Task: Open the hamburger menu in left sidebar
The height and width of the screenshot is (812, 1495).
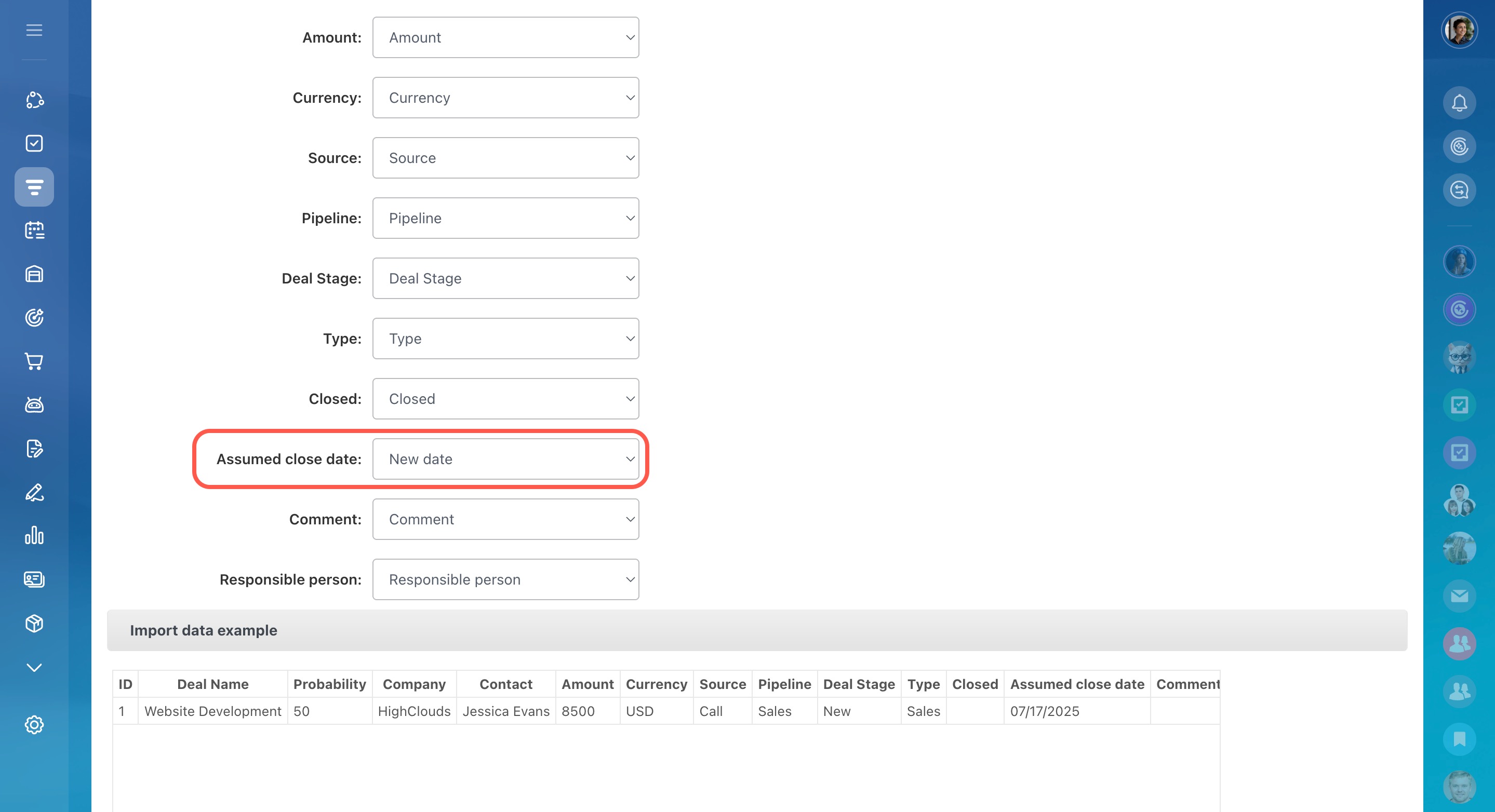Action: point(34,30)
